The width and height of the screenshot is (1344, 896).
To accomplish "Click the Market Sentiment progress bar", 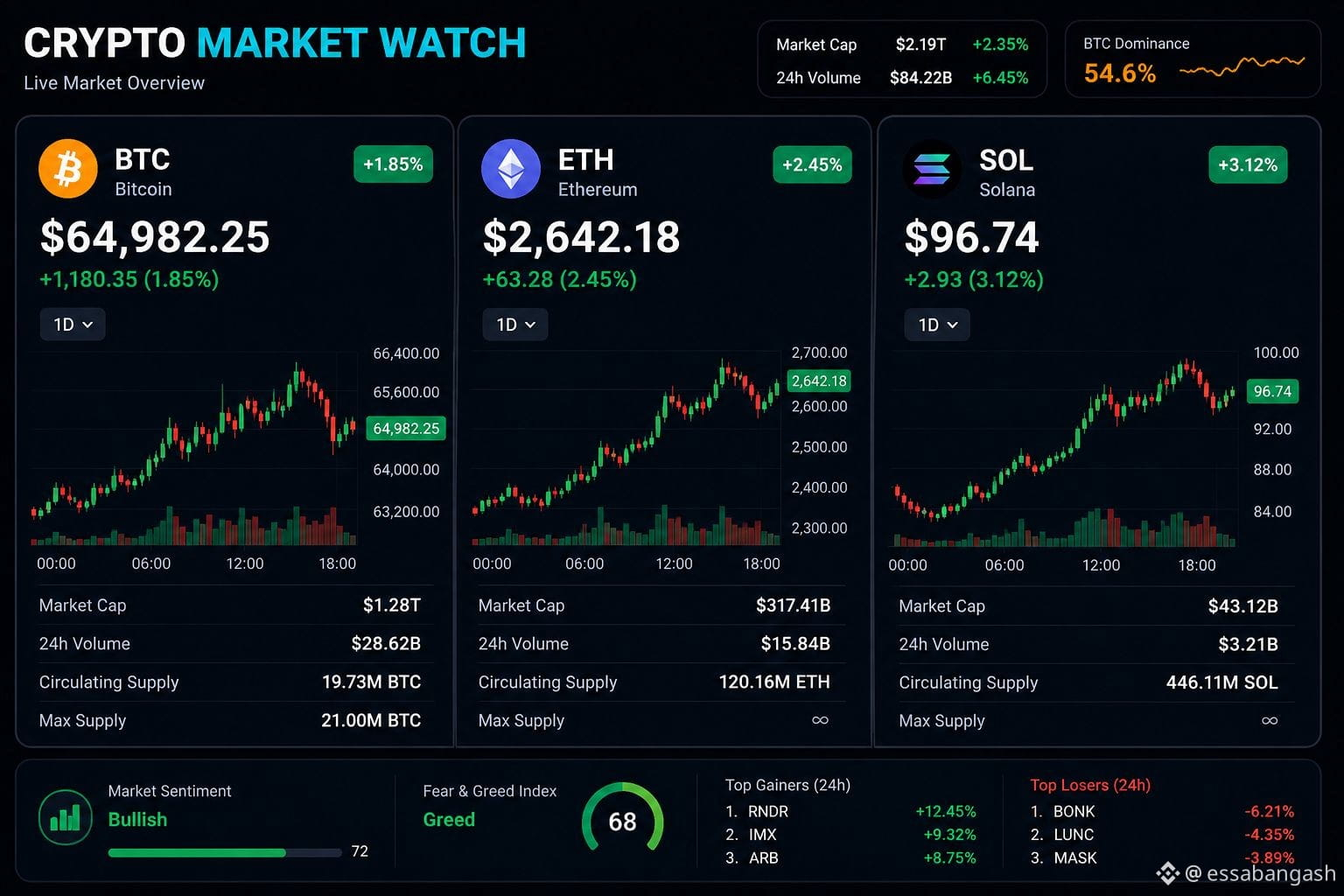I will click(225, 852).
